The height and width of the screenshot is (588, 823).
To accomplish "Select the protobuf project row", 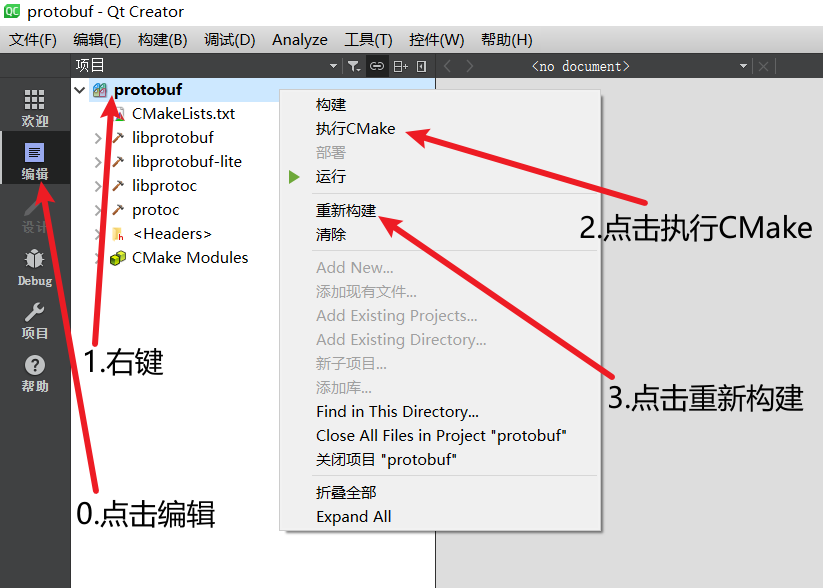I will click(148, 90).
